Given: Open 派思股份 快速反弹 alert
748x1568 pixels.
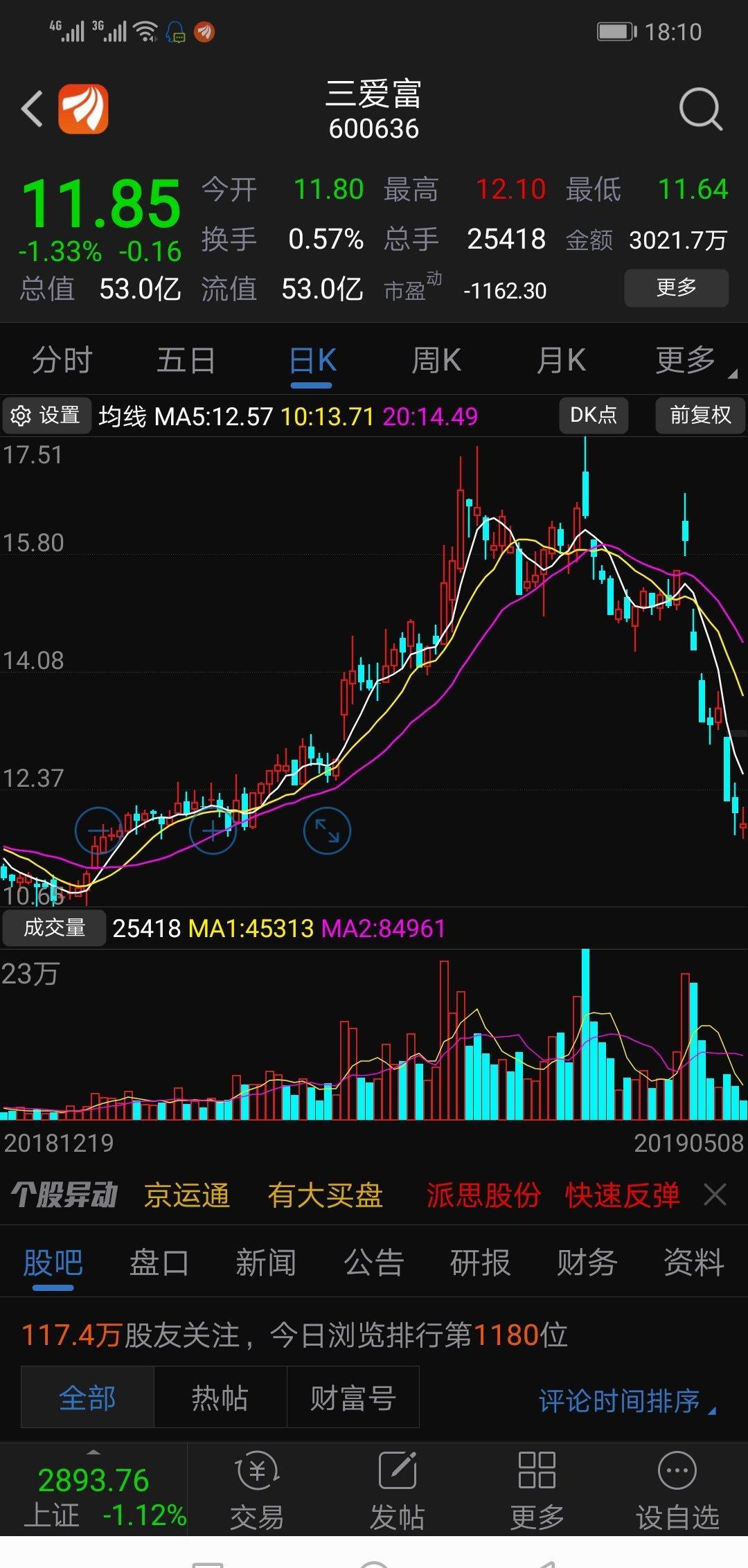Looking at the screenshot, I should click(x=553, y=1195).
